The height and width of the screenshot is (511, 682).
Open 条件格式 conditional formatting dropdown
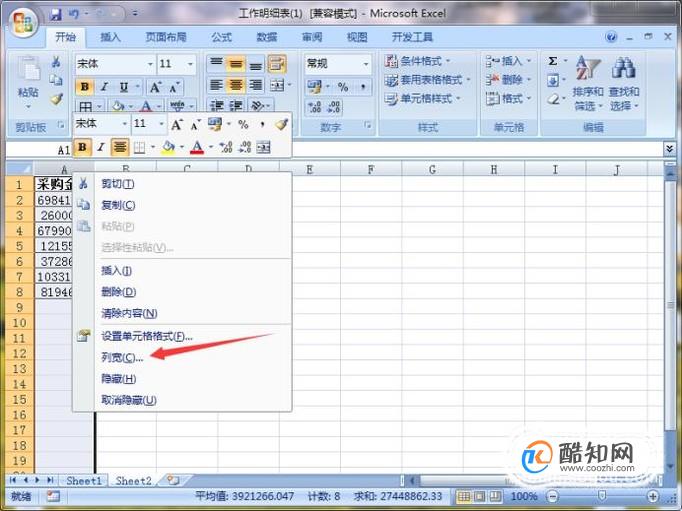click(x=418, y=61)
